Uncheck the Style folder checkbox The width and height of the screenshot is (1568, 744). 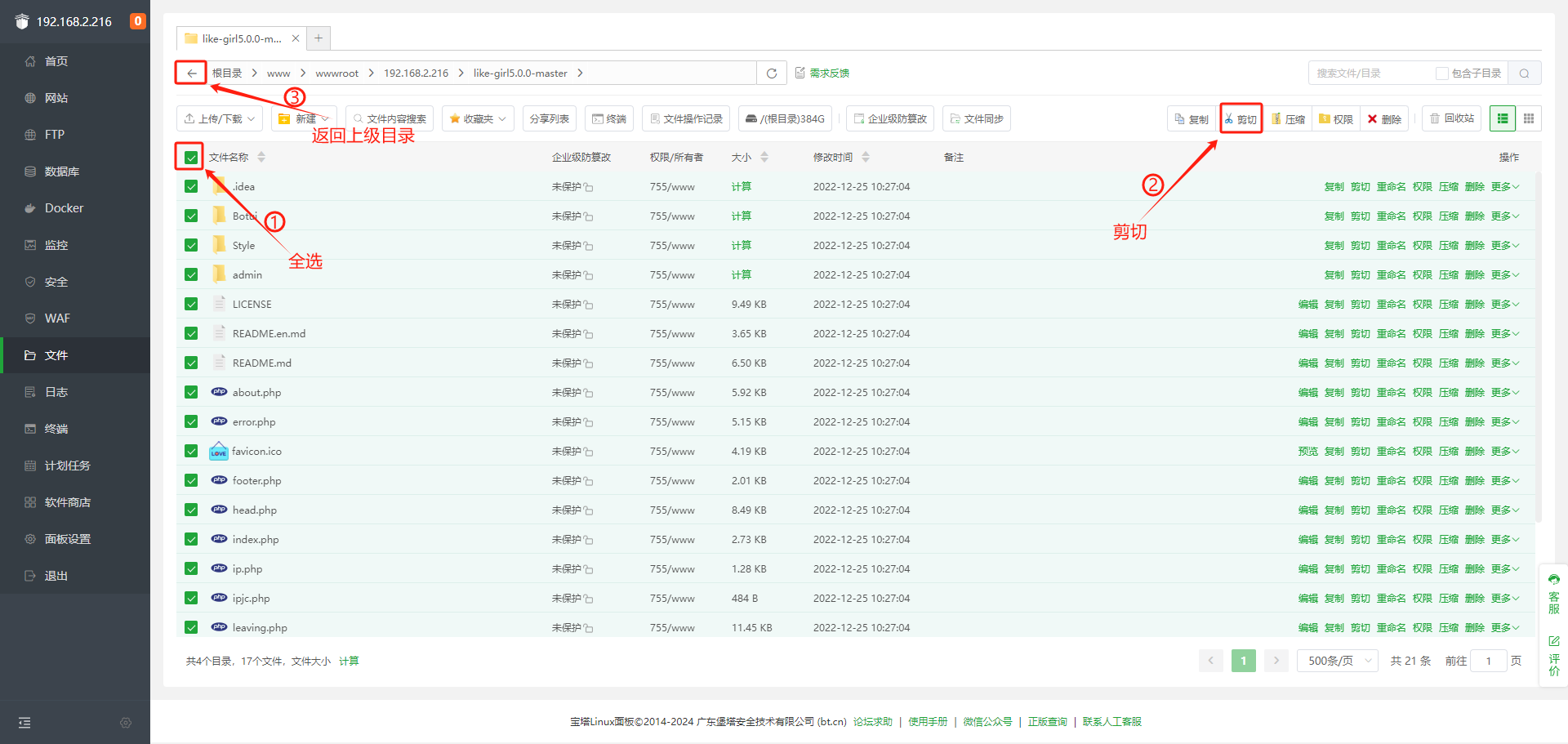[191, 245]
